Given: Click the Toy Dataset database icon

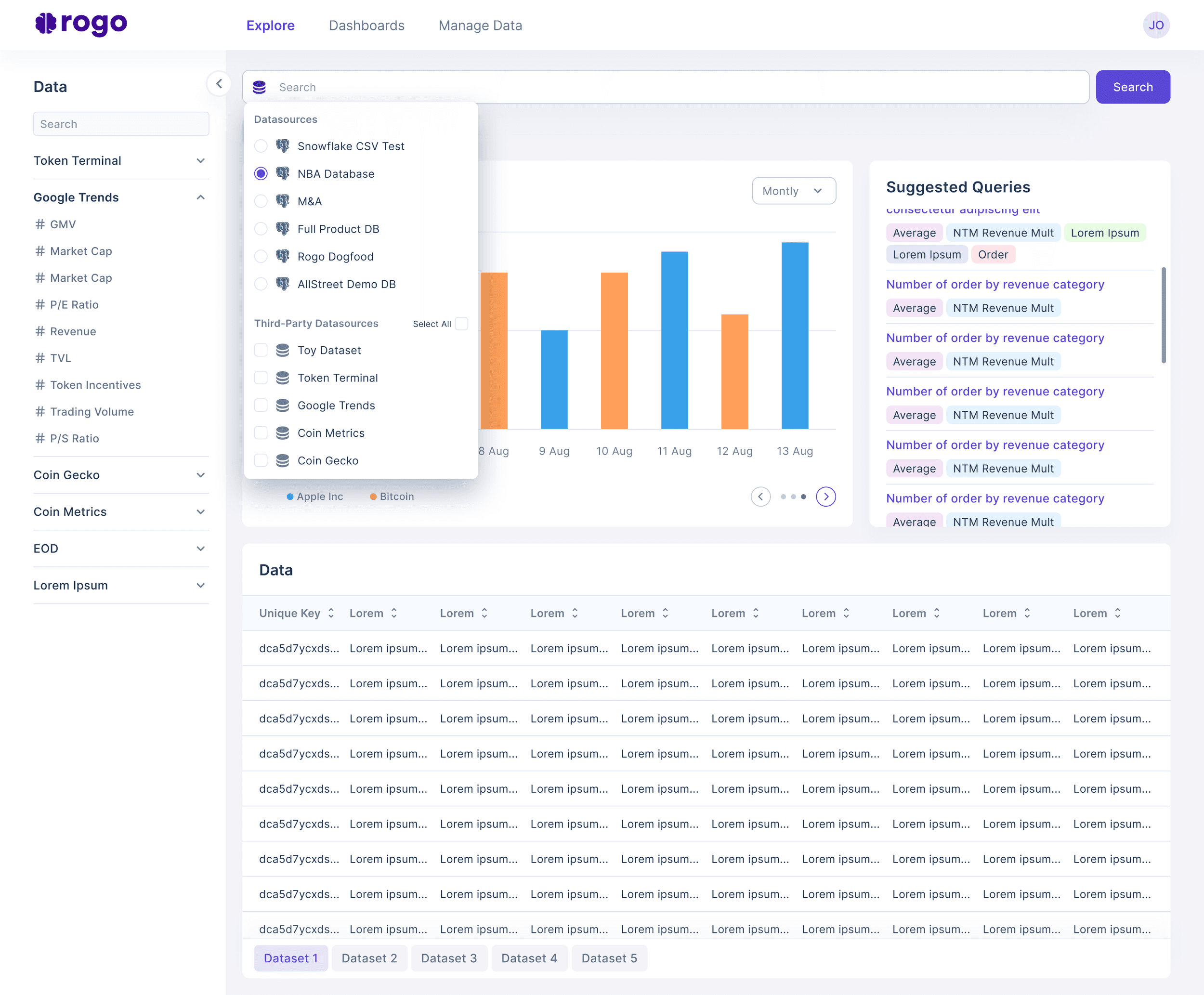Looking at the screenshot, I should pos(283,350).
